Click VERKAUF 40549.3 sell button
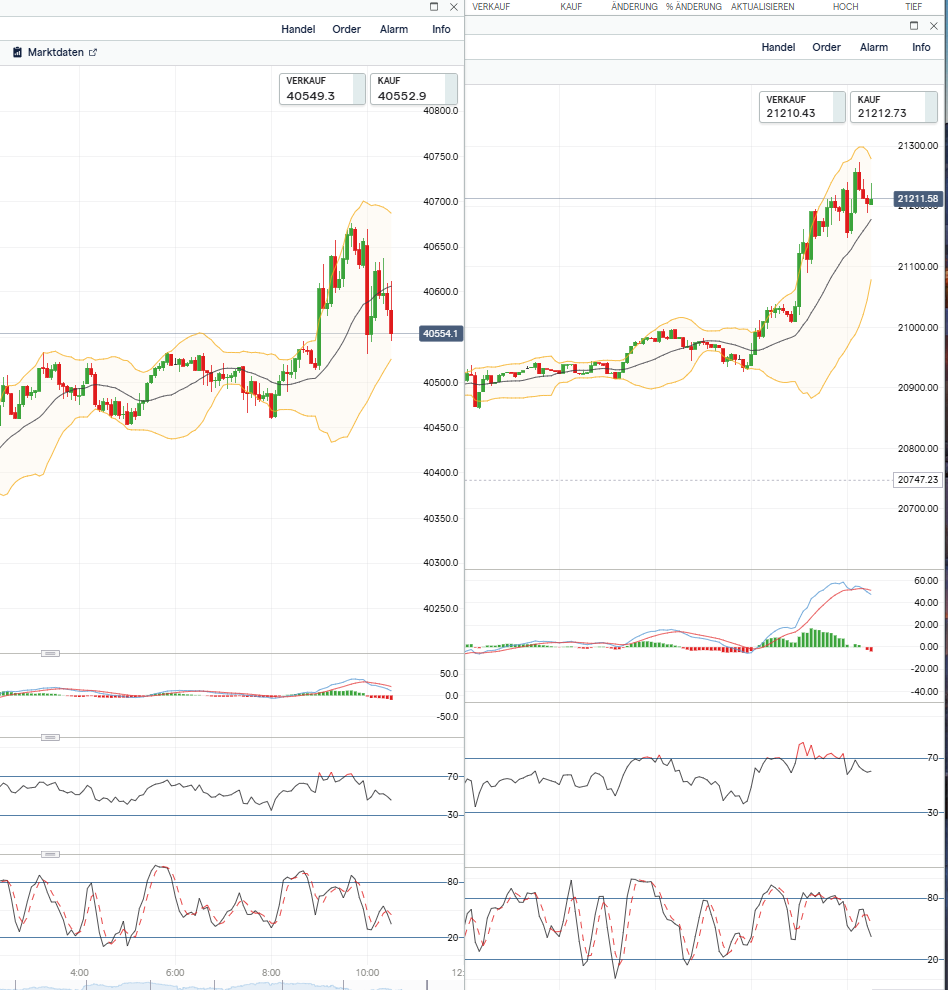This screenshot has height=990, width=948. 322,89
